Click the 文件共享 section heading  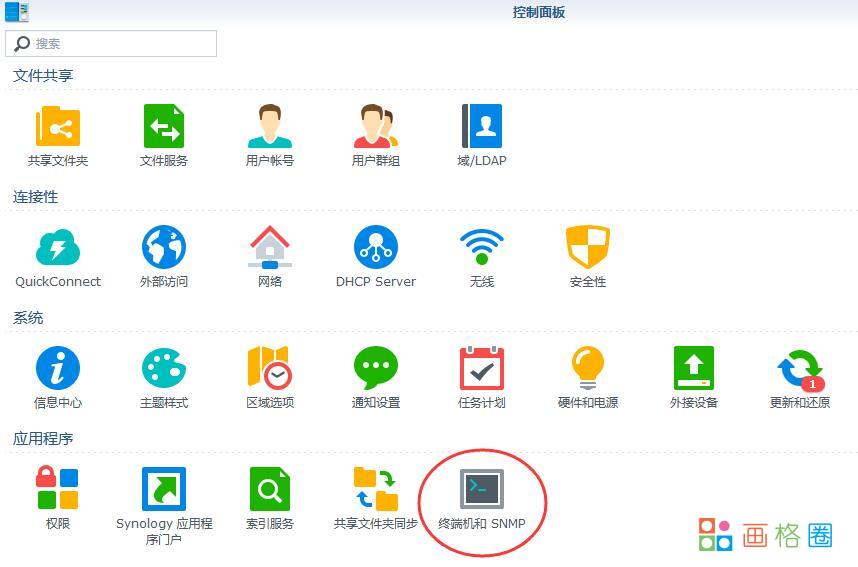click(43, 76)
